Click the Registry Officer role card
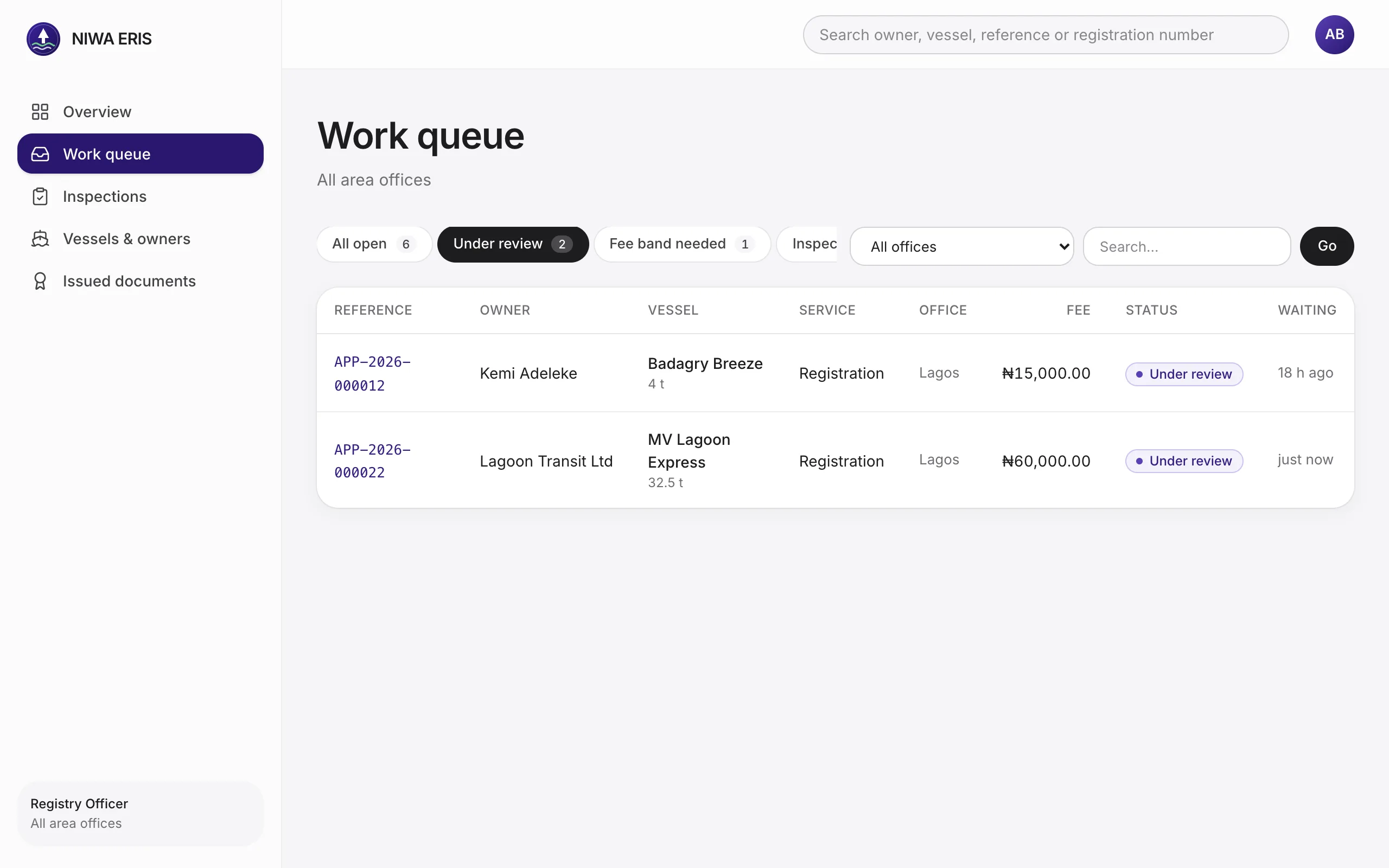This screenshot has height=868, width=1389. click(140, 813)
